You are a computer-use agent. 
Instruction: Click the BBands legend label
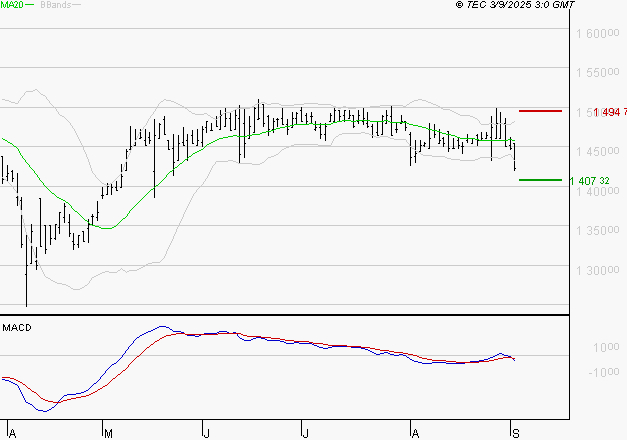(x=54, y=5)
